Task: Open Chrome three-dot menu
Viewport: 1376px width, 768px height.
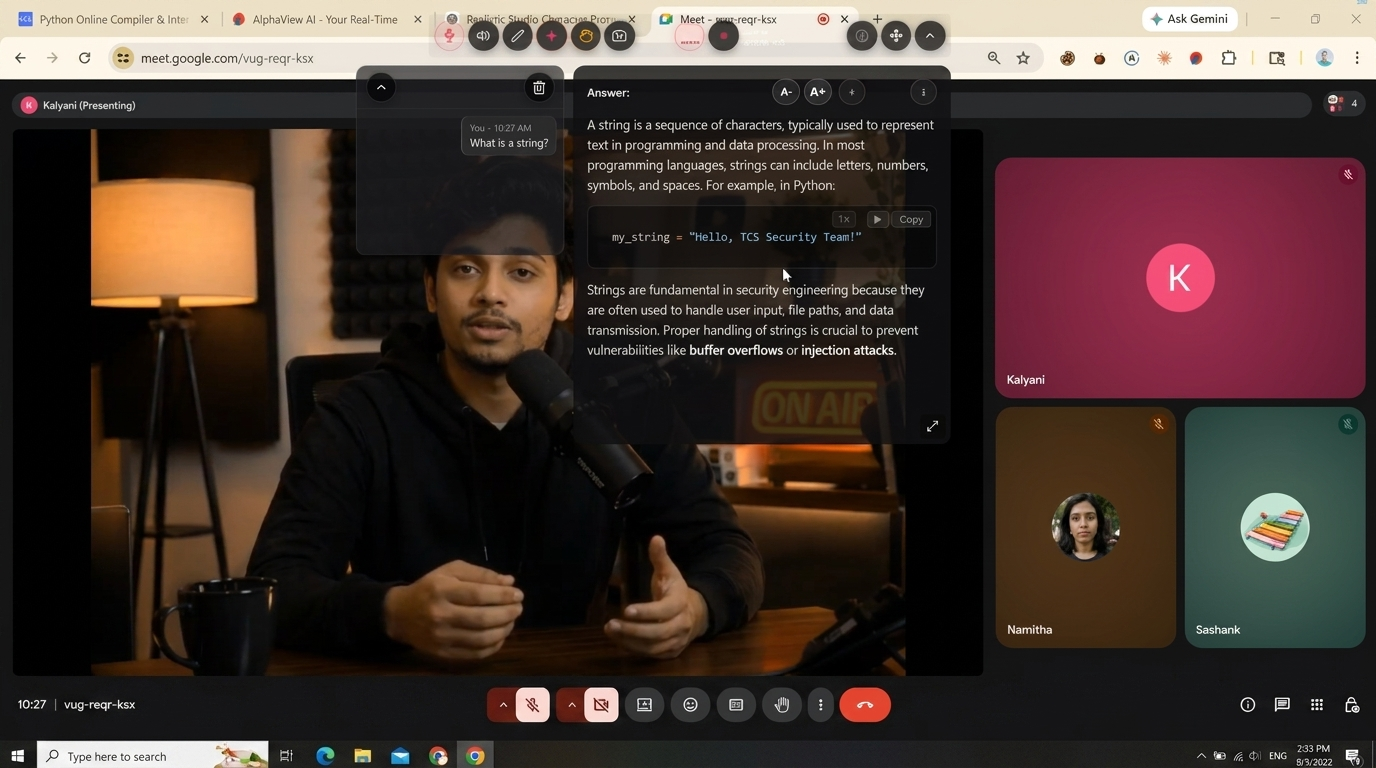Action: [1357, 58]
